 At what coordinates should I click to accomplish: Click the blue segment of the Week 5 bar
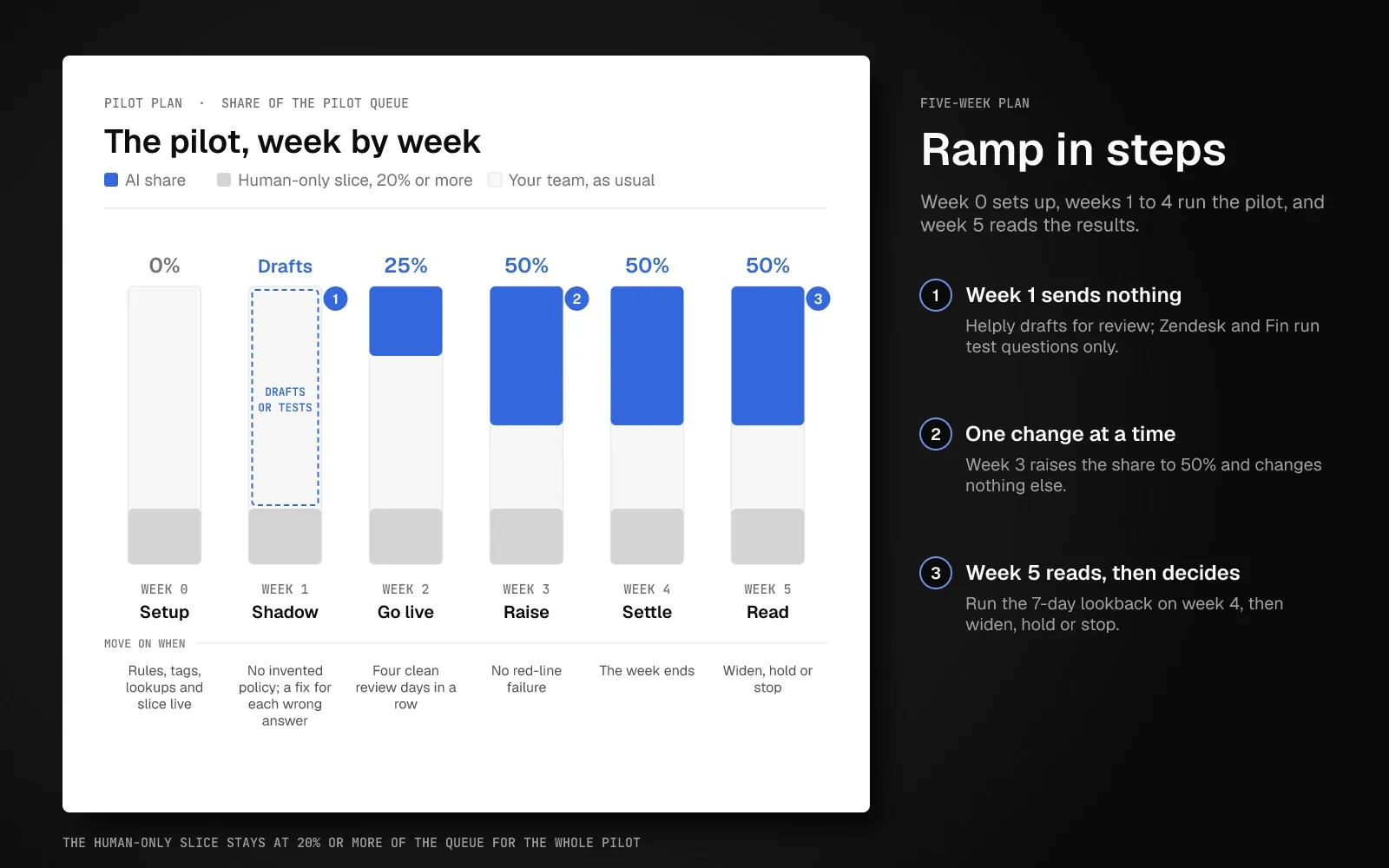[x=767, y=356]
